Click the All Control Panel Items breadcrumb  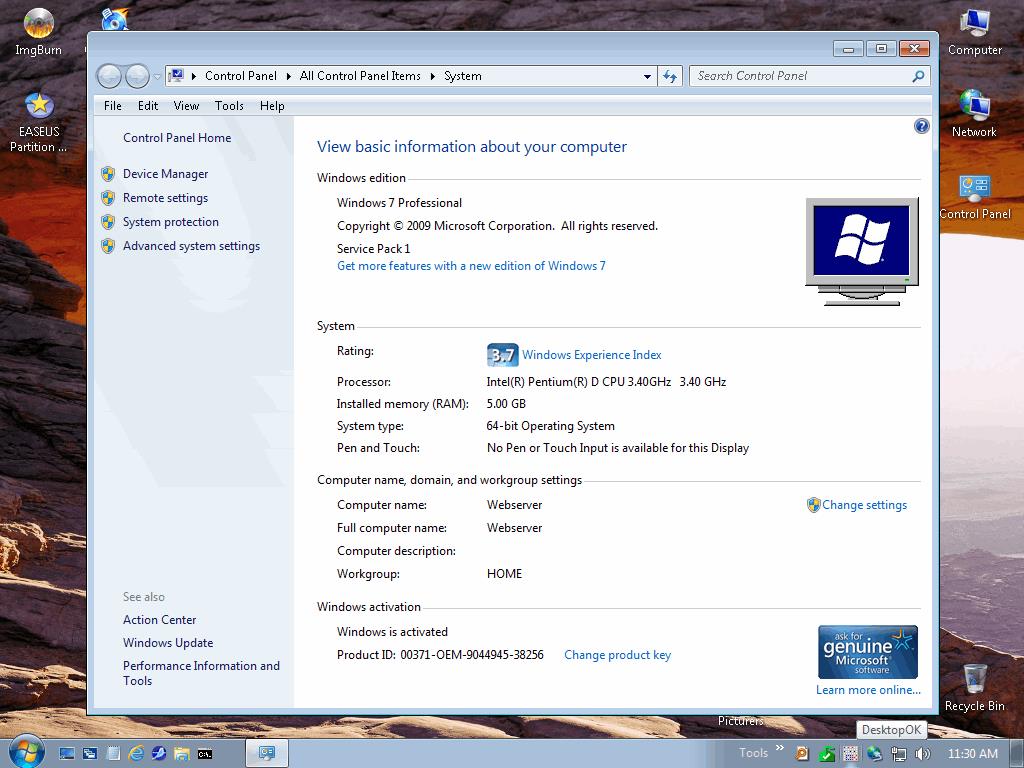click(360, 76)
